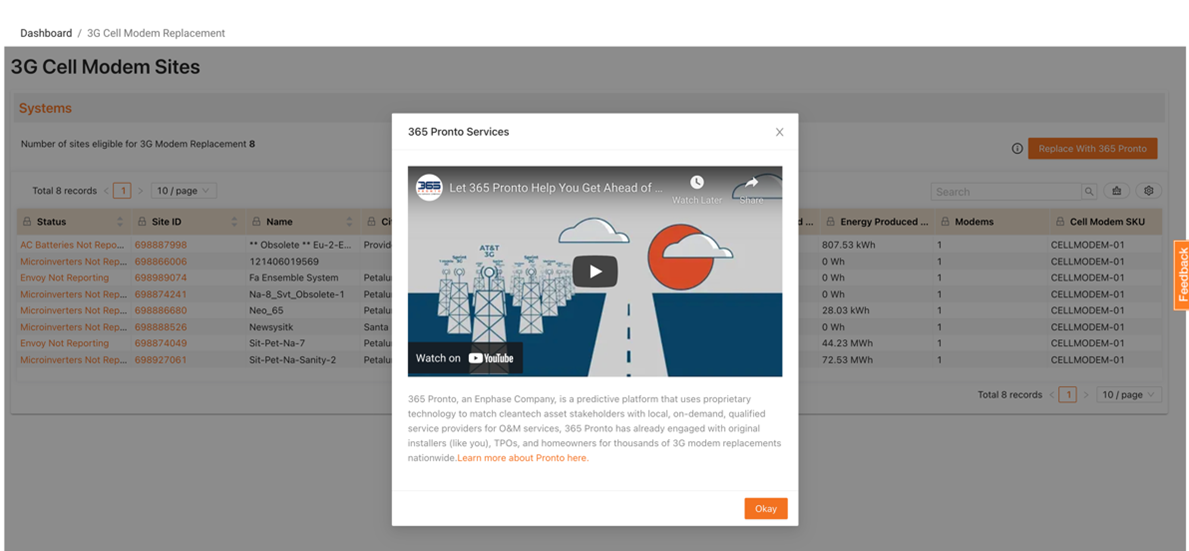1189x551 pixels.
Task: Open site ID 698886680
Action: pos(161,311)
